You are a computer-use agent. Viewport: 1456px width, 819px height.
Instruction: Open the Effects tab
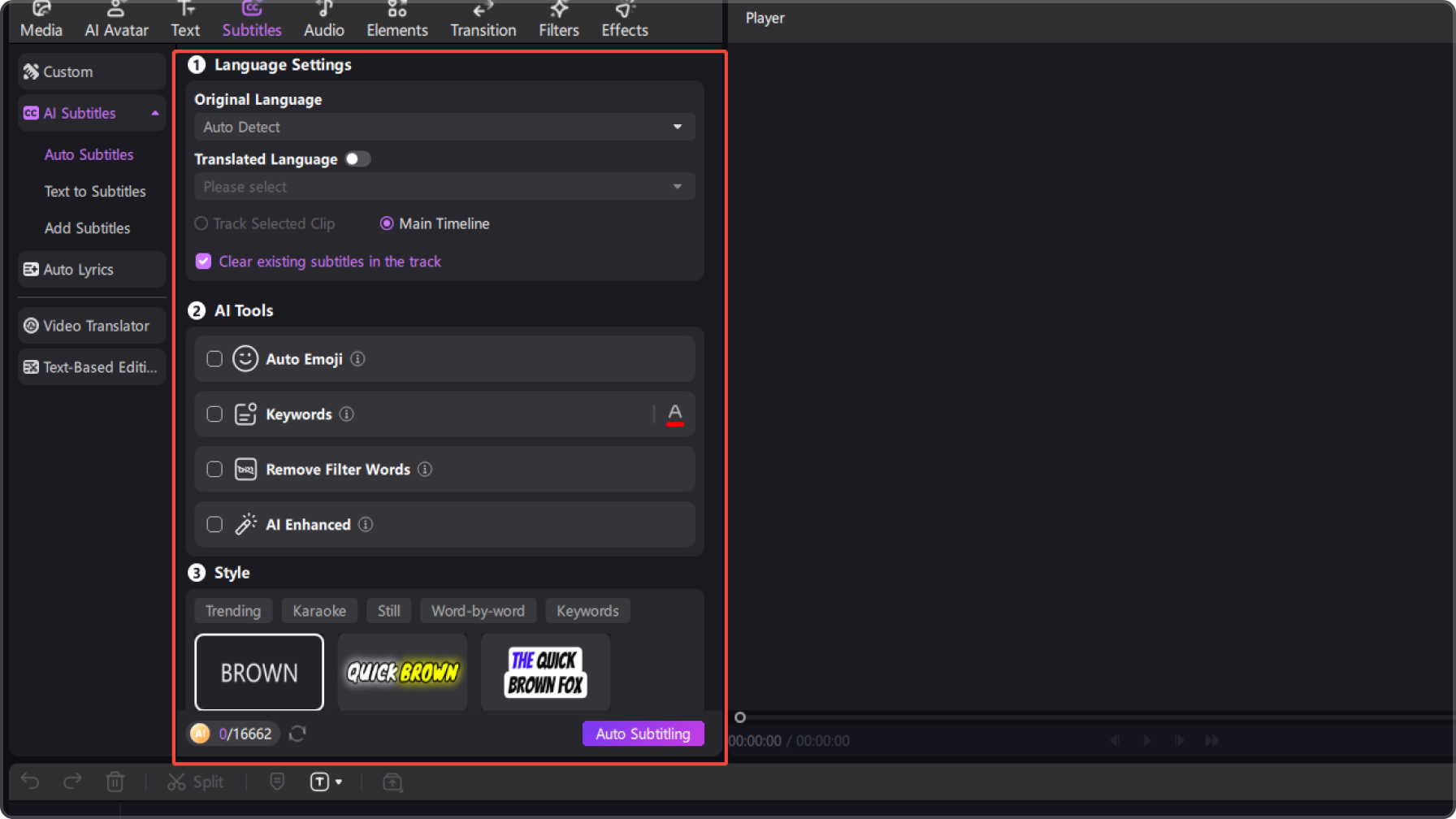[625, 19]
